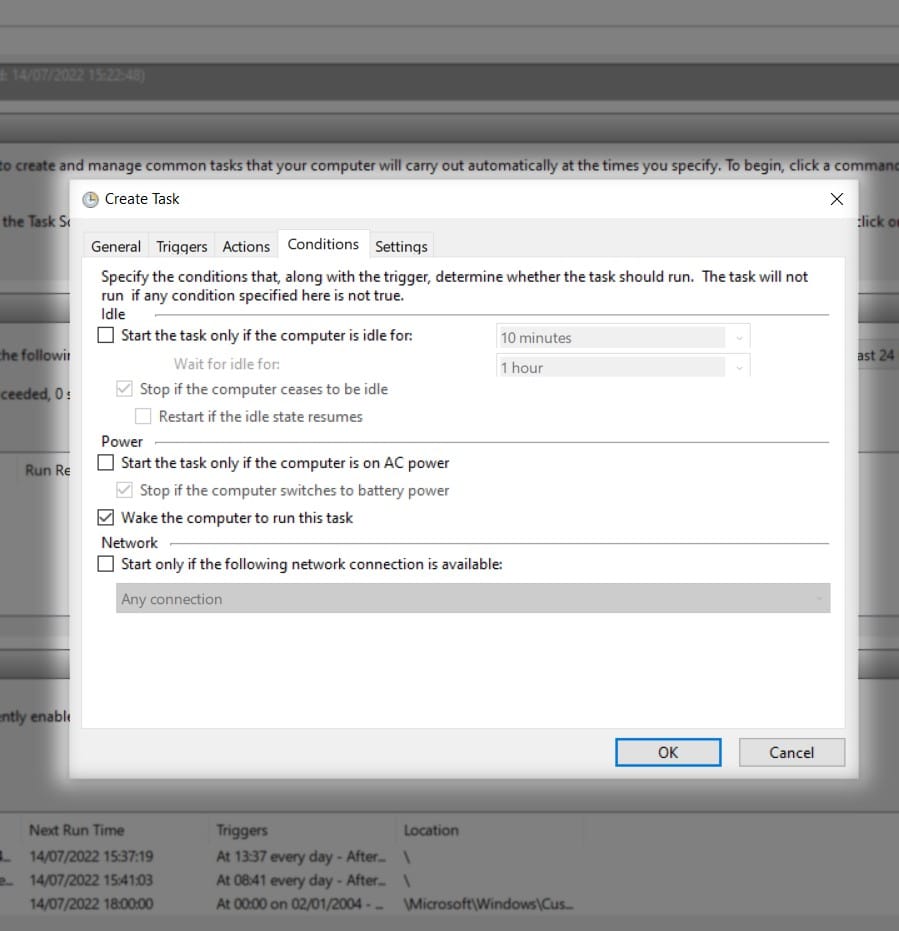Screen dimensions: 899x931
Task: Enable start only on AC power
Action: pyautogui.click(x=106, y=463)
